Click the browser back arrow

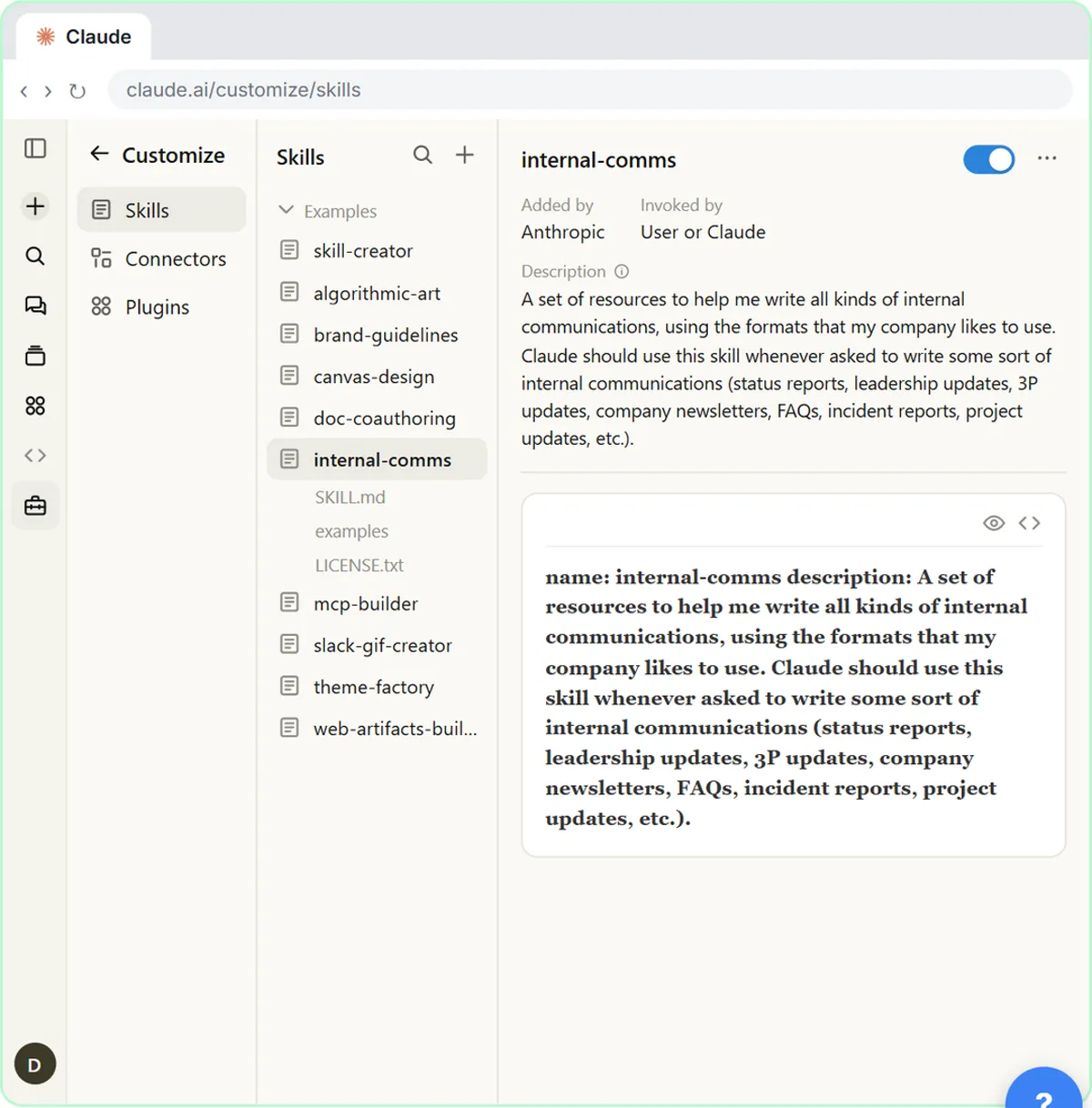pyautogui.click(x=24, y=91)
